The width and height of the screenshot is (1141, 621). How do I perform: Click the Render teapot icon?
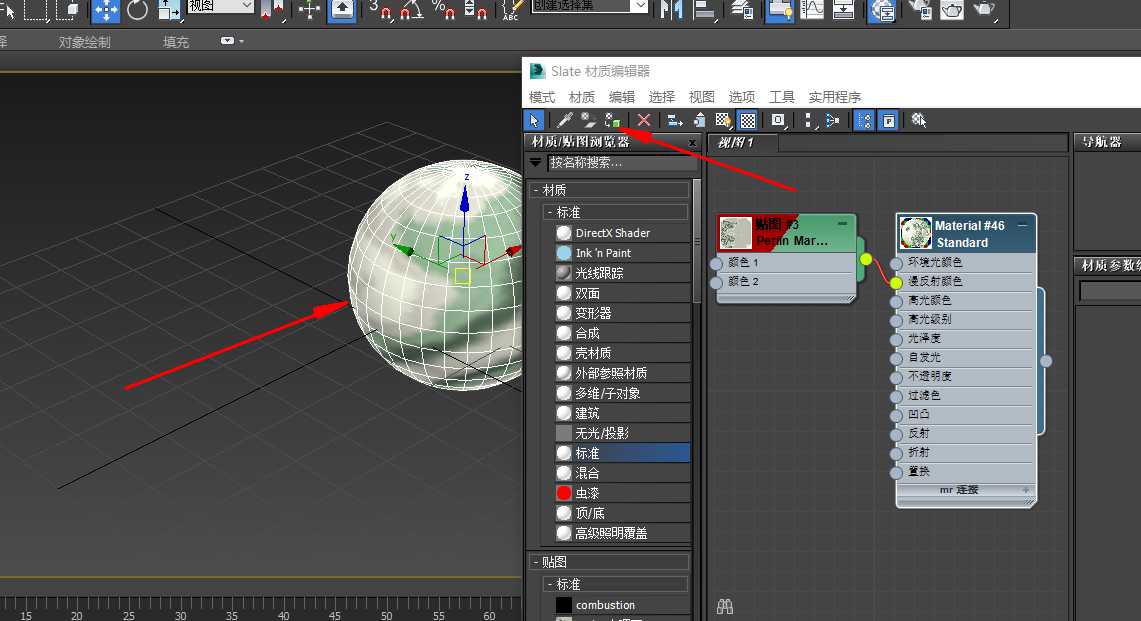pos(984,10)
